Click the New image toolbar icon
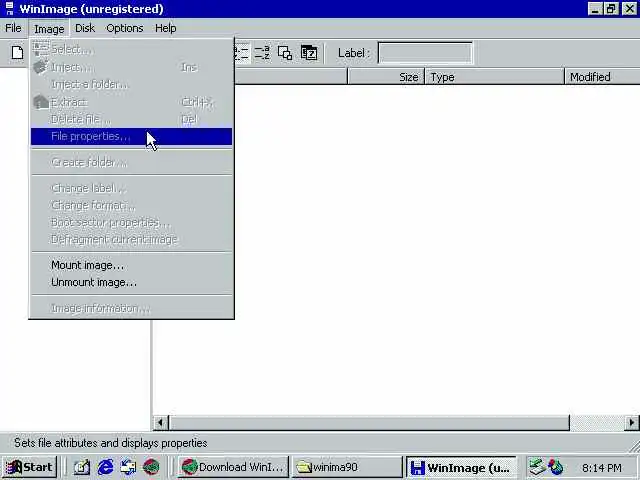 [18, 53]
